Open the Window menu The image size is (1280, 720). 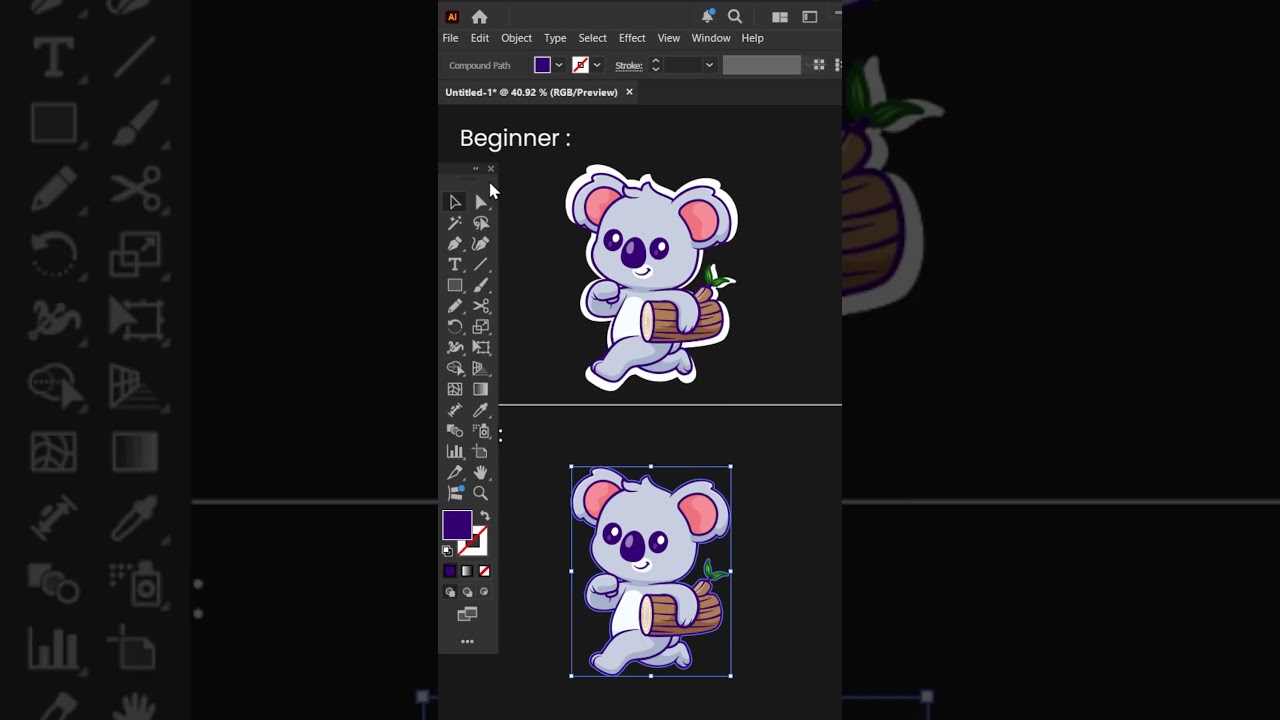click(x=711, y=38)
